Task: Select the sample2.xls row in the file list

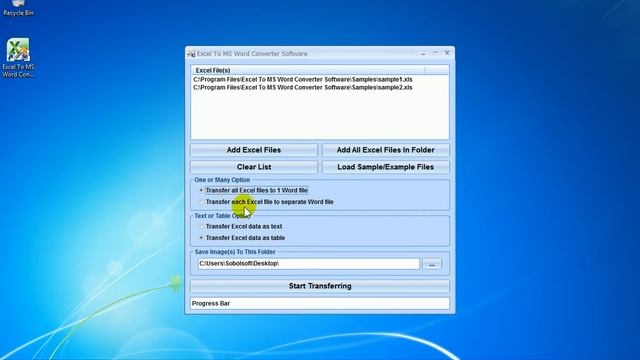Action: click(303, 87)
